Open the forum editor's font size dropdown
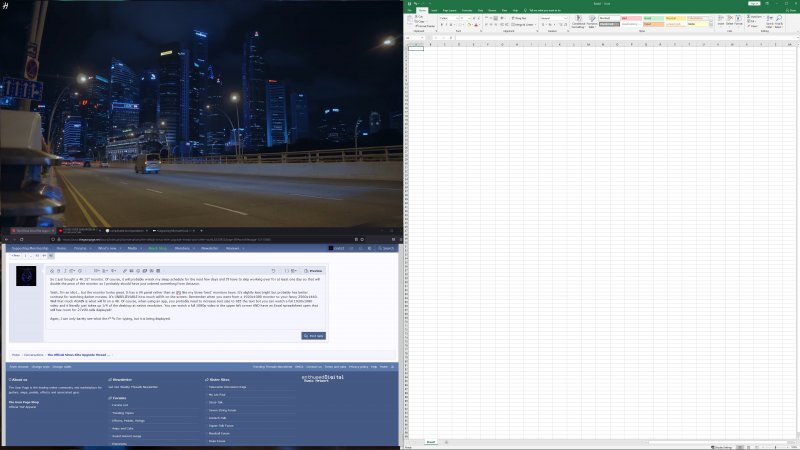The height and width of the screenshot is (450, 800). tap(73, 271)
